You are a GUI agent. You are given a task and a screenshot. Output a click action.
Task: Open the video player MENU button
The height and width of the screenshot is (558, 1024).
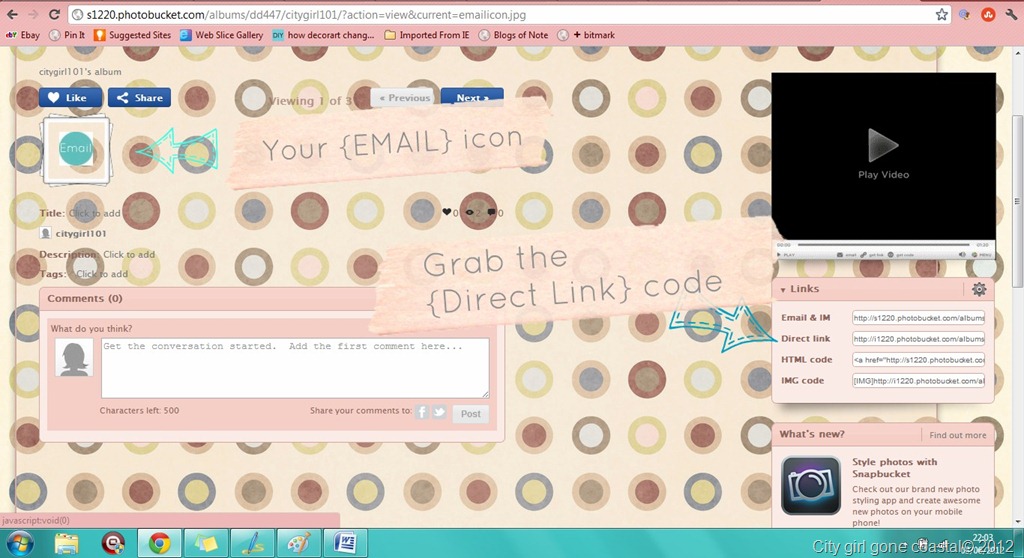[982, 254]
